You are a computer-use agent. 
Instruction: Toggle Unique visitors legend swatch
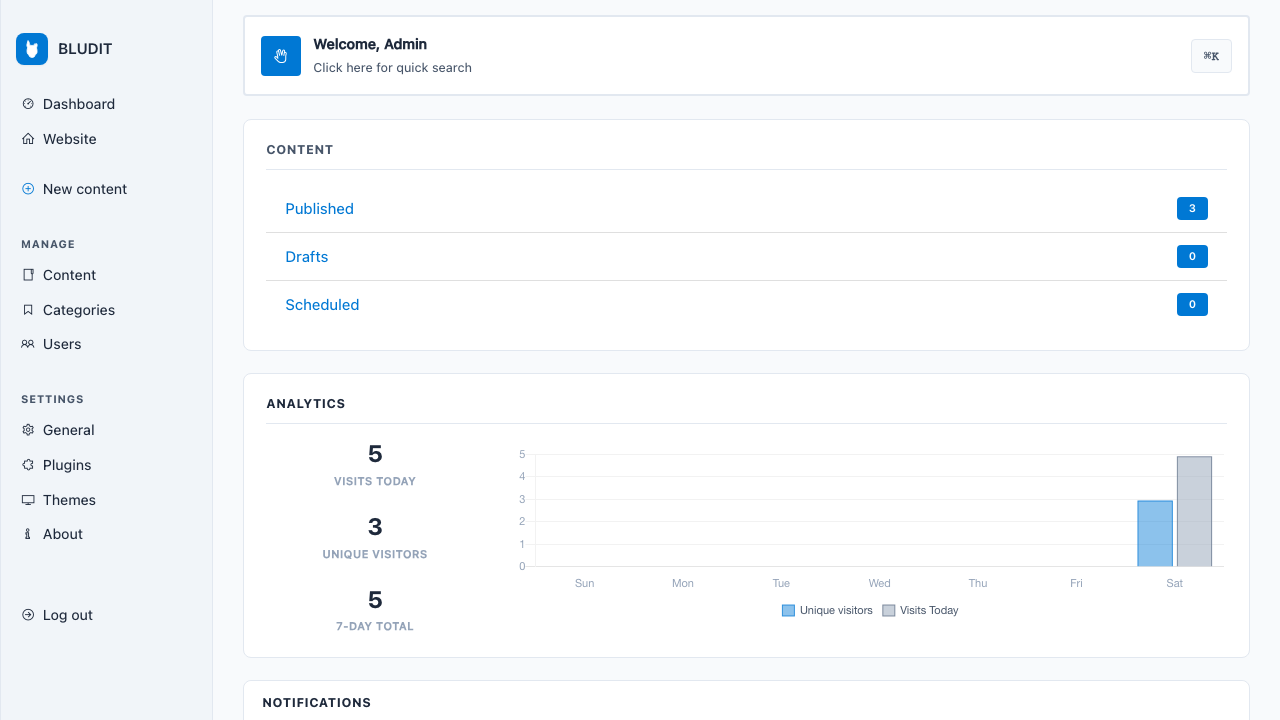788,610
